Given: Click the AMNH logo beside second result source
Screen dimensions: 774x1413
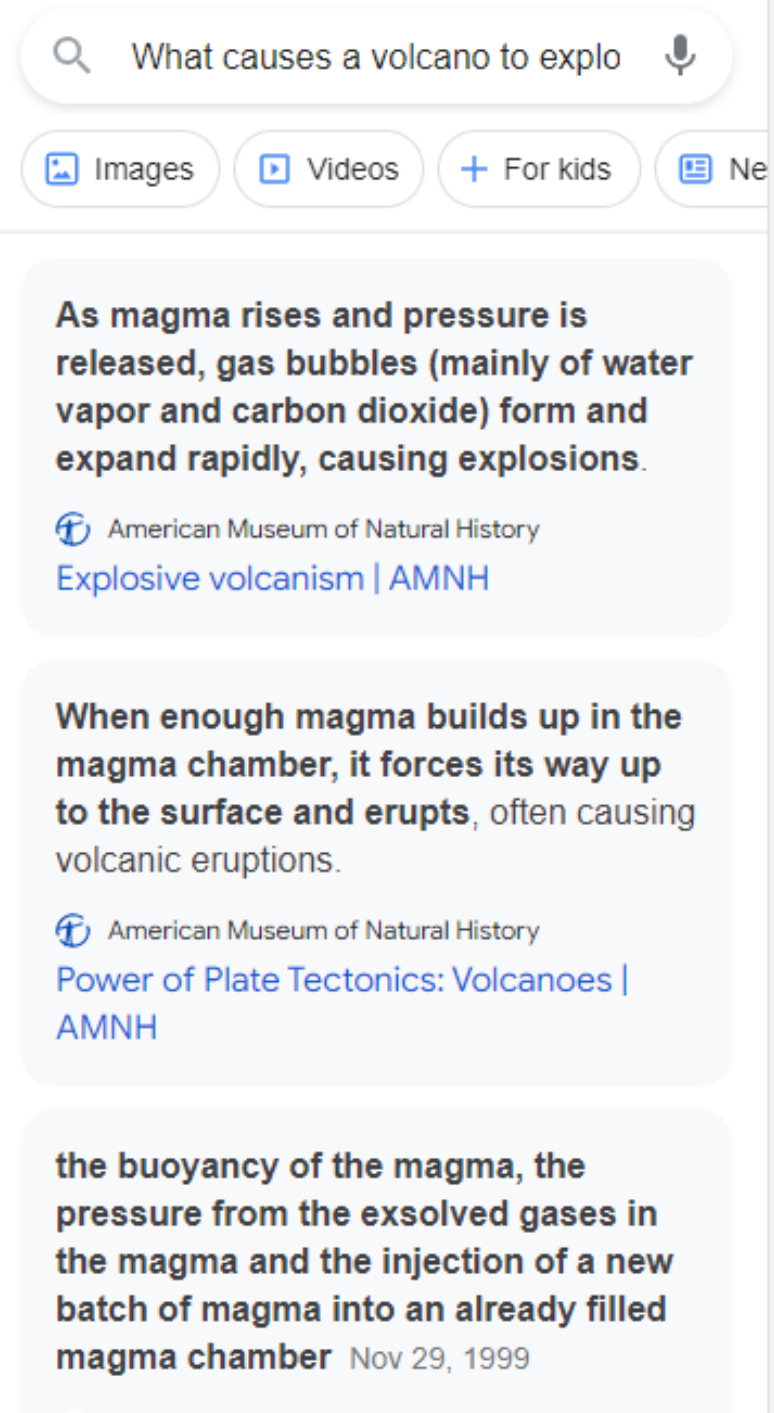Looking at the screenshot, I should [x=72, y=930].
